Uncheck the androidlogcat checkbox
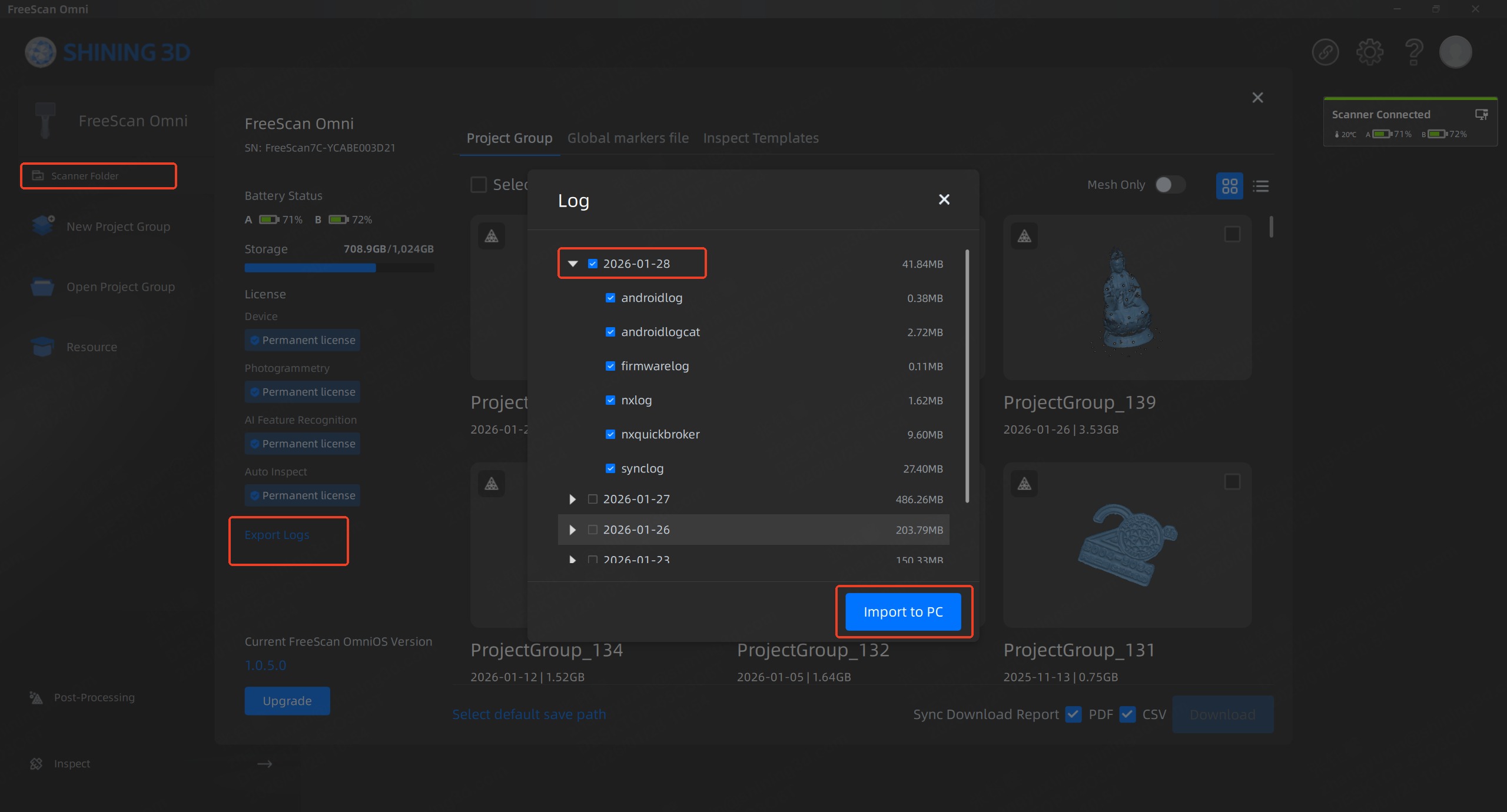The image size is (1507, 812). (x=610, y=332)
